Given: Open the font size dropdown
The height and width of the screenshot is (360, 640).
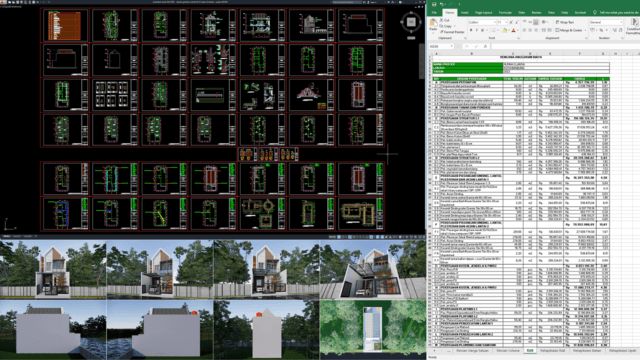Looking at the screenshot, I should click(x=506, y=22).
